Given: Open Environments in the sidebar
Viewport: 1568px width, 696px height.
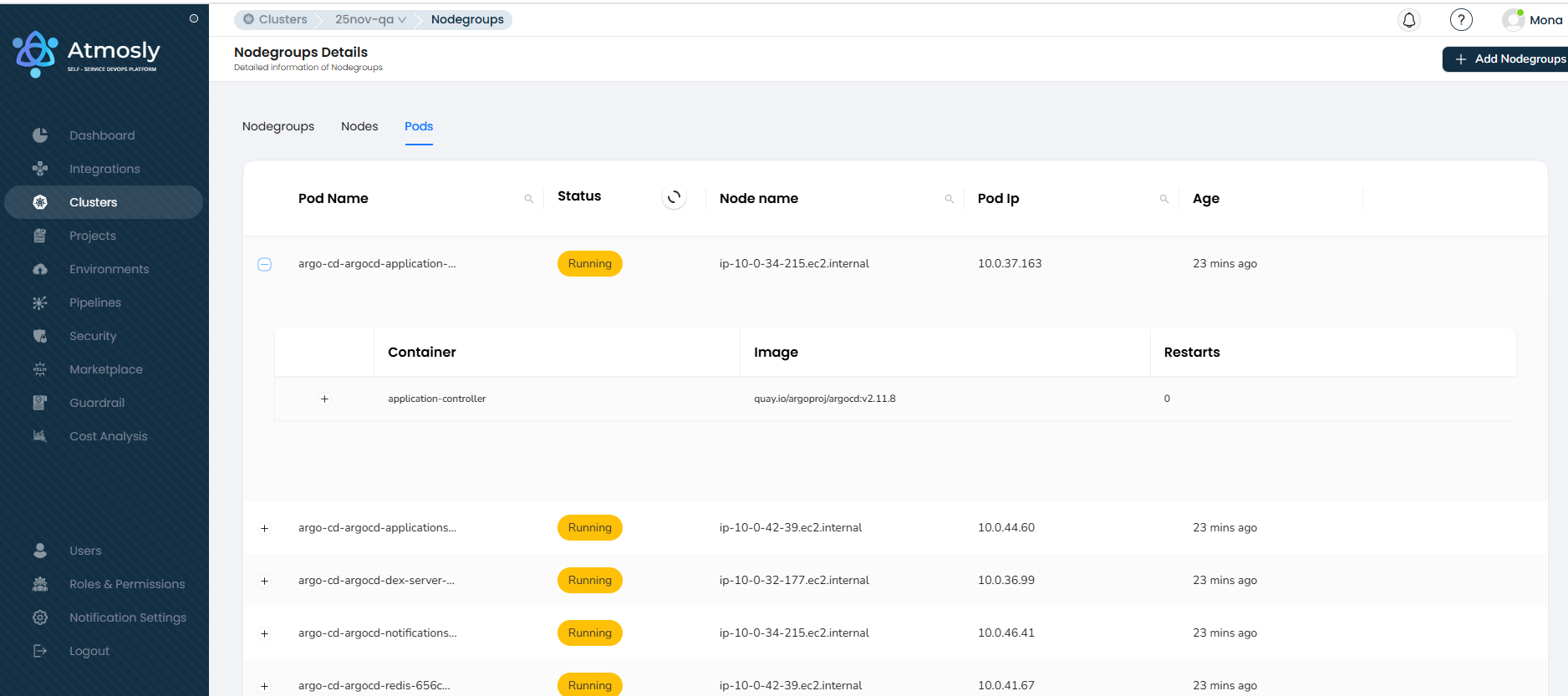Looking at the screenshot, I should [109, 269].
